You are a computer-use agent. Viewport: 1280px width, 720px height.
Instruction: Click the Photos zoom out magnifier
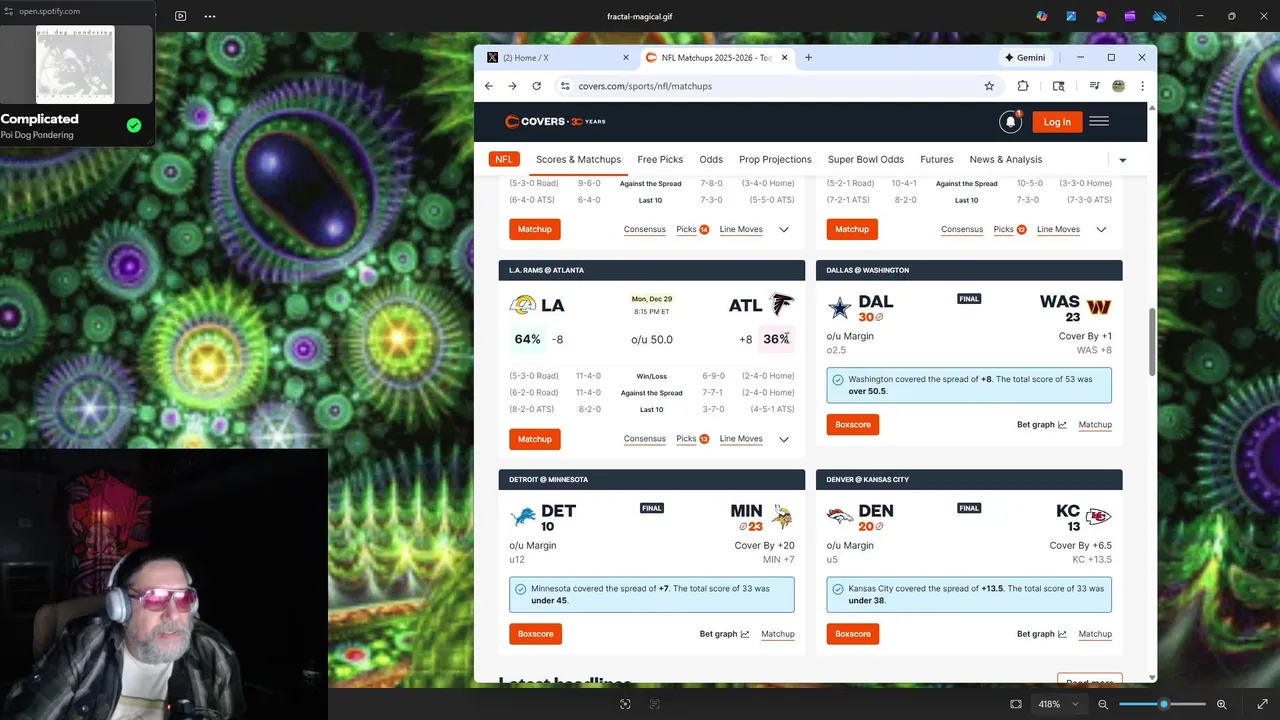tap(1103, 704)
